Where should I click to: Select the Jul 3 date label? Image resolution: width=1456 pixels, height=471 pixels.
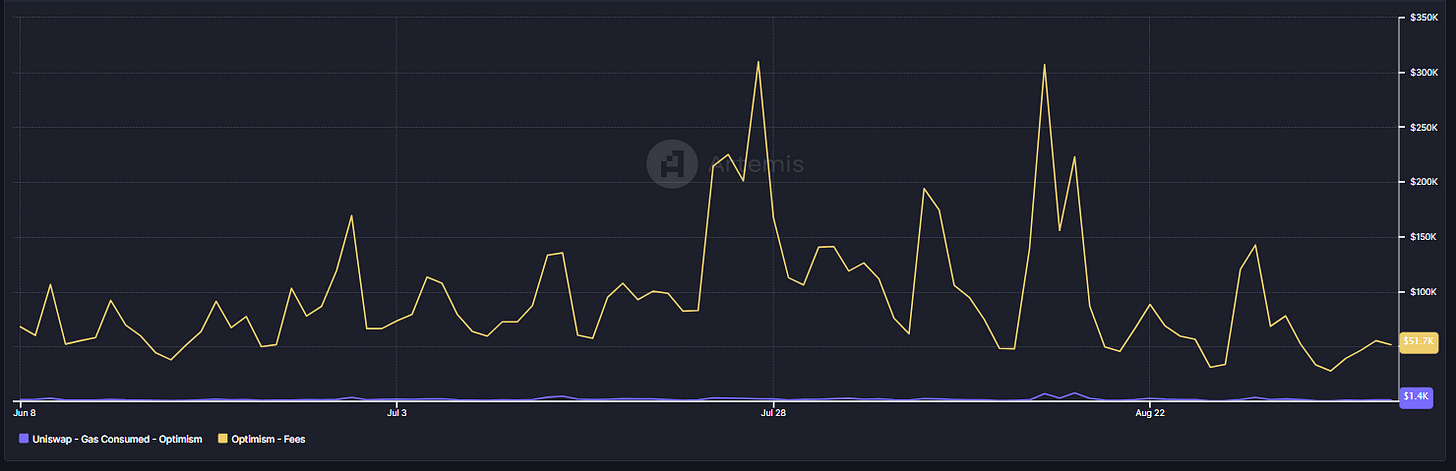pos(397,411)
